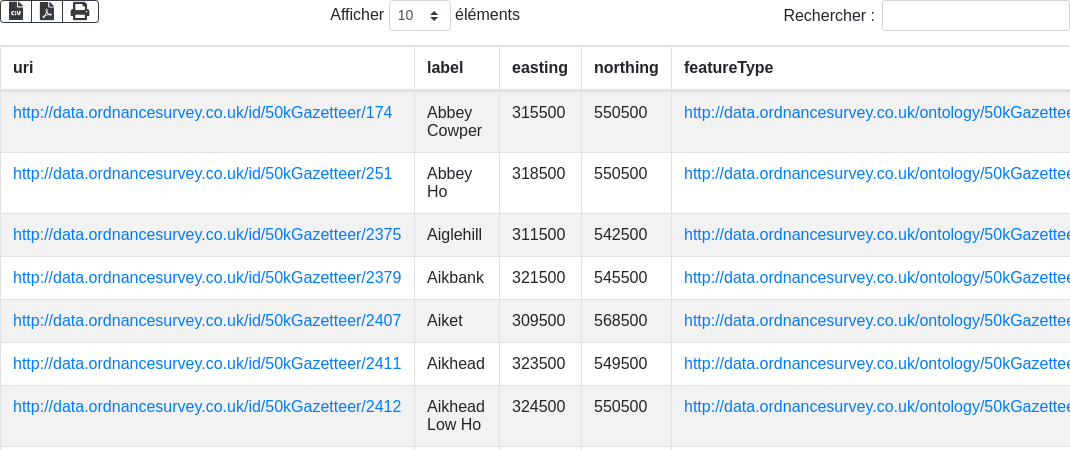Sort by the northing column header
The width and height of the screenshot is (1070, 450).
click(x=626, y=68)
